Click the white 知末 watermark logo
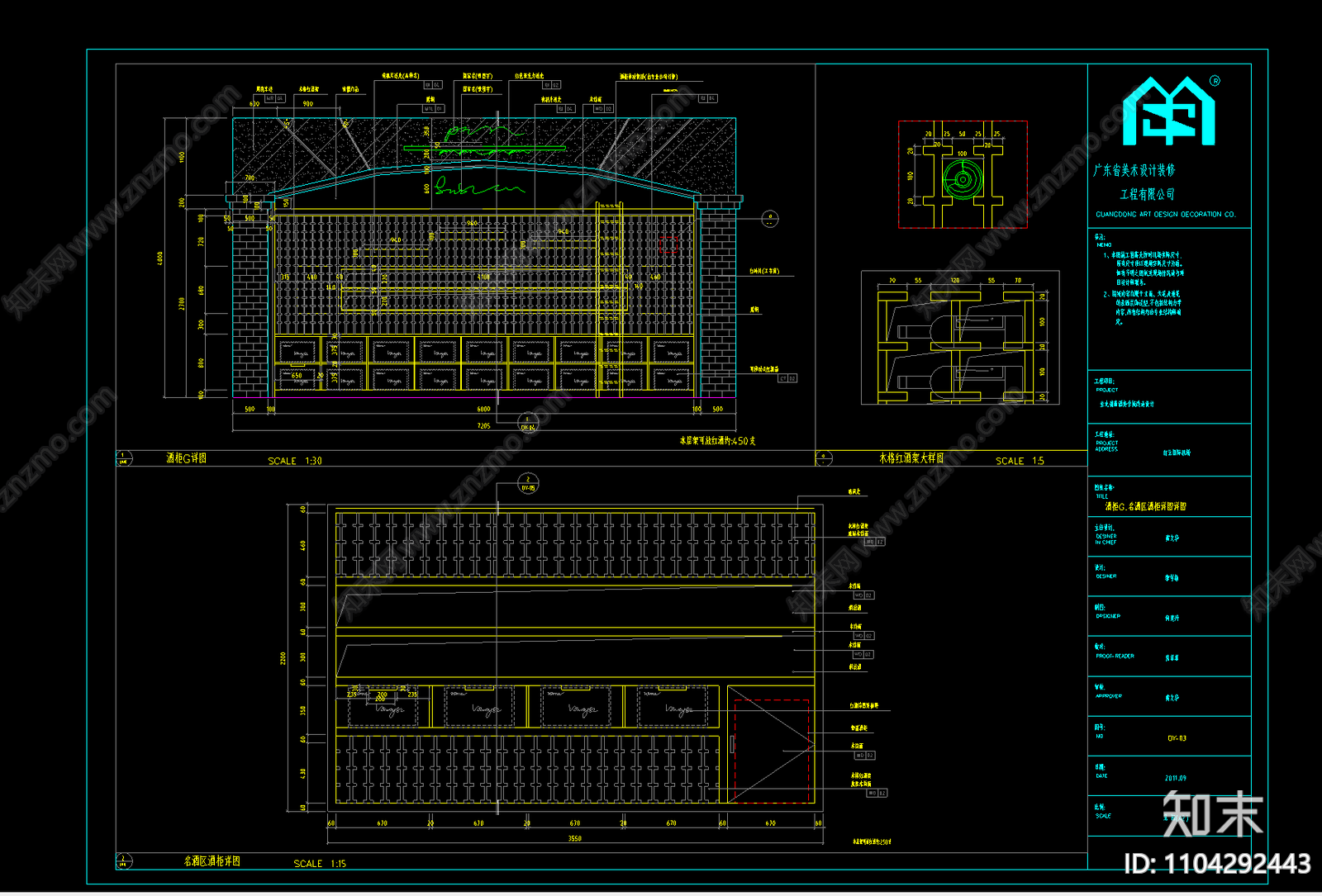Viewport: 1322px width, 896px height. coord(1213,814)
